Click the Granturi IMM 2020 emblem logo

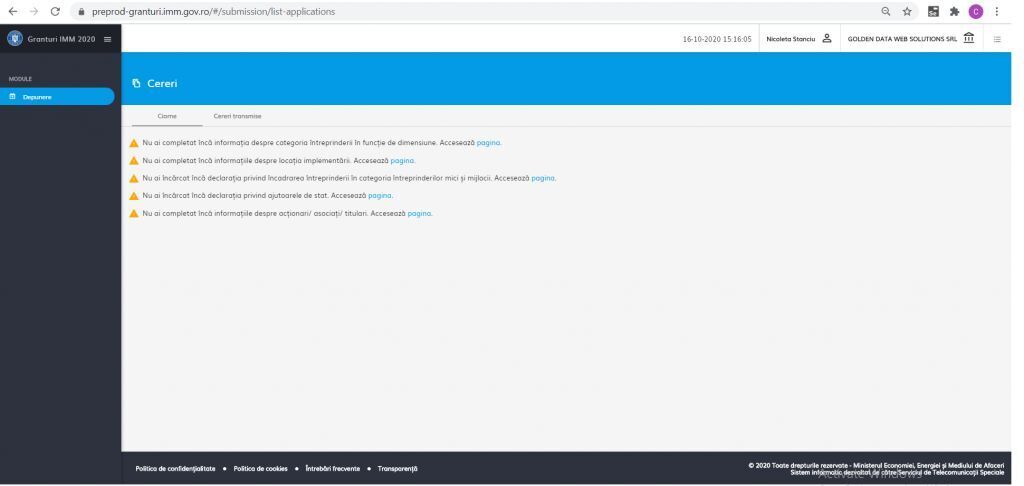(x=14, y=39)
